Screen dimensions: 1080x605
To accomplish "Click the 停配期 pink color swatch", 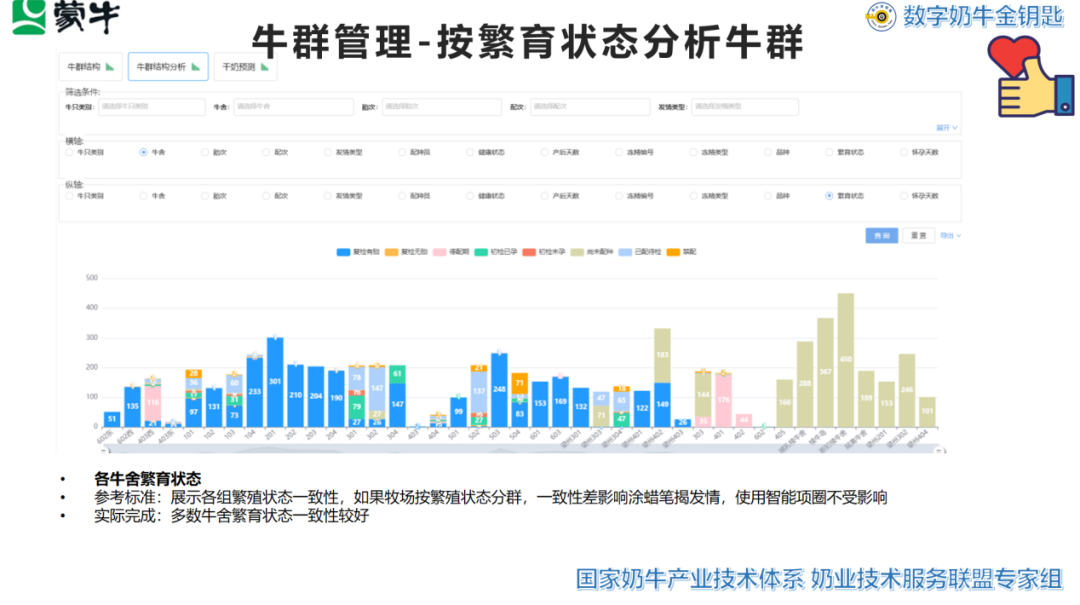I will [x=438, y=251].
